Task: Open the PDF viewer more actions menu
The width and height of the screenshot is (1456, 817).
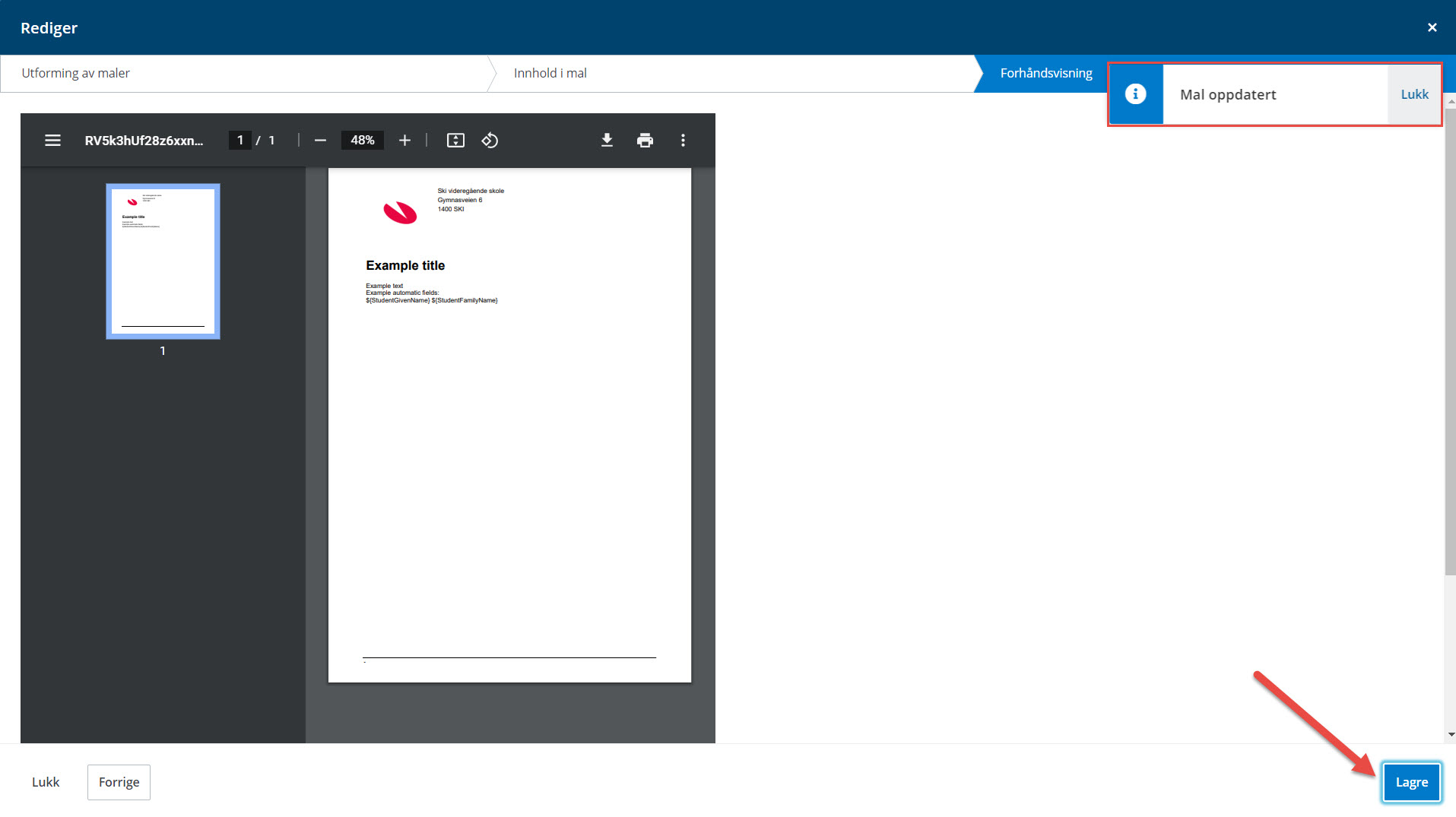Action: click(683, 141)
